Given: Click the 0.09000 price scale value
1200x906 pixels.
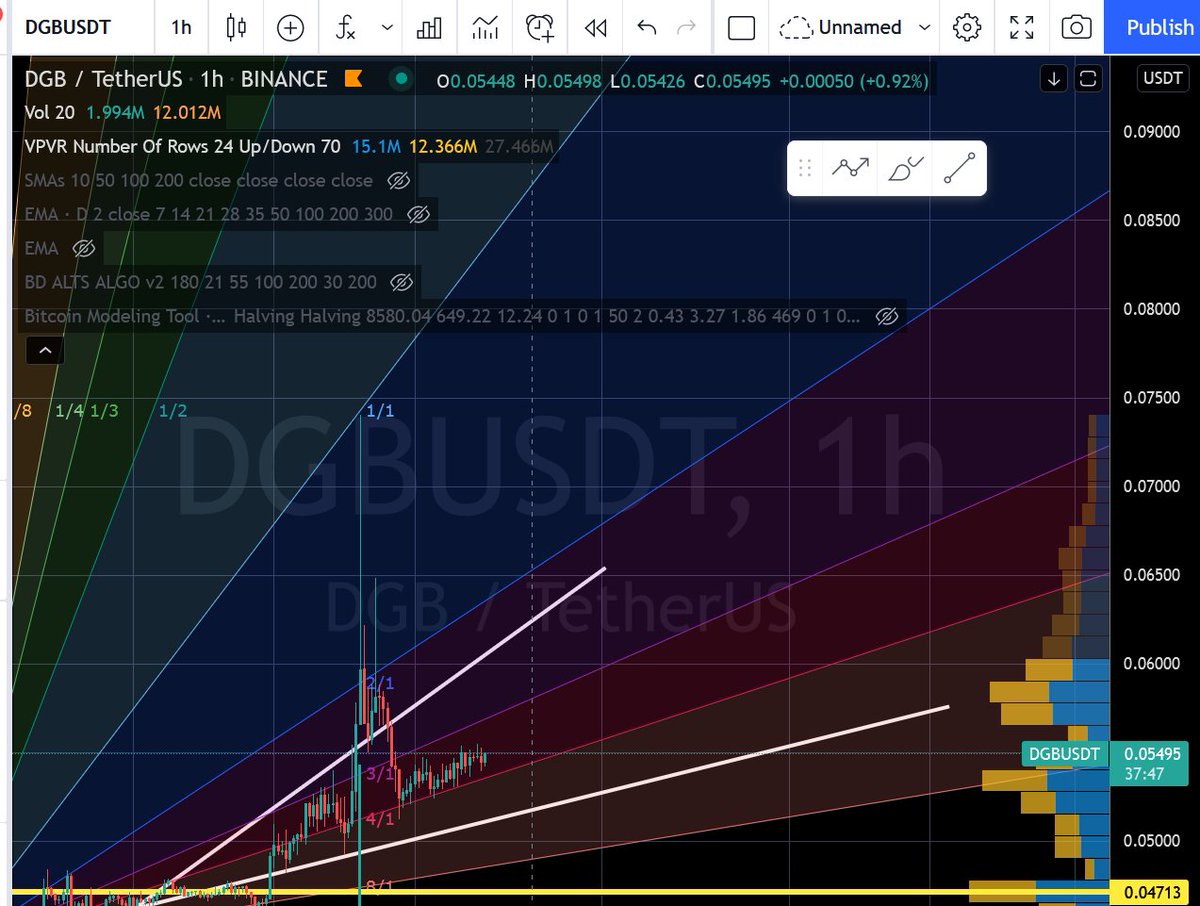Looking at the screenshot, I should coord(1152,131).
